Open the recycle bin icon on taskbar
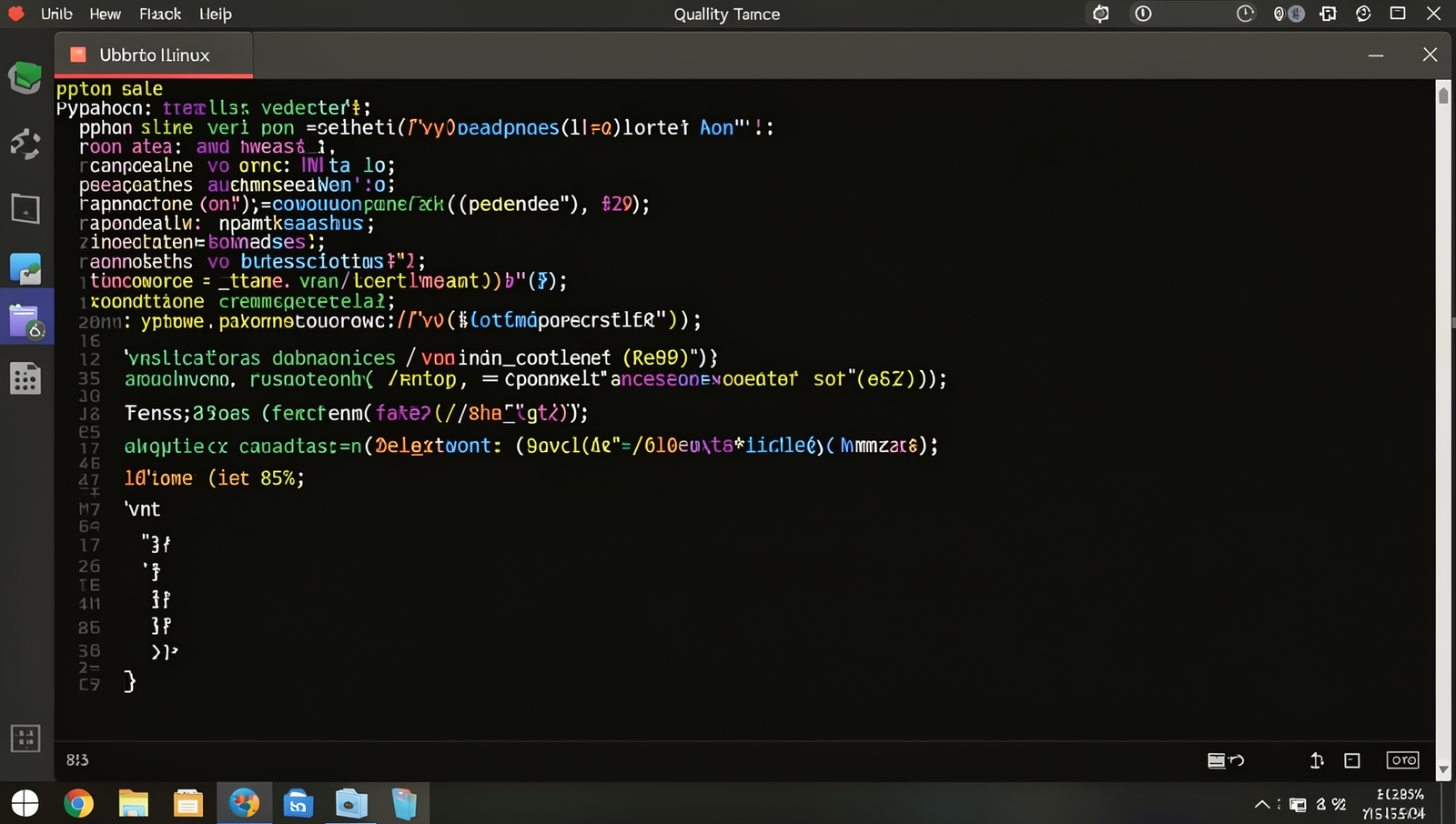This screenshot has height=824, width=1456. point(404,803)
